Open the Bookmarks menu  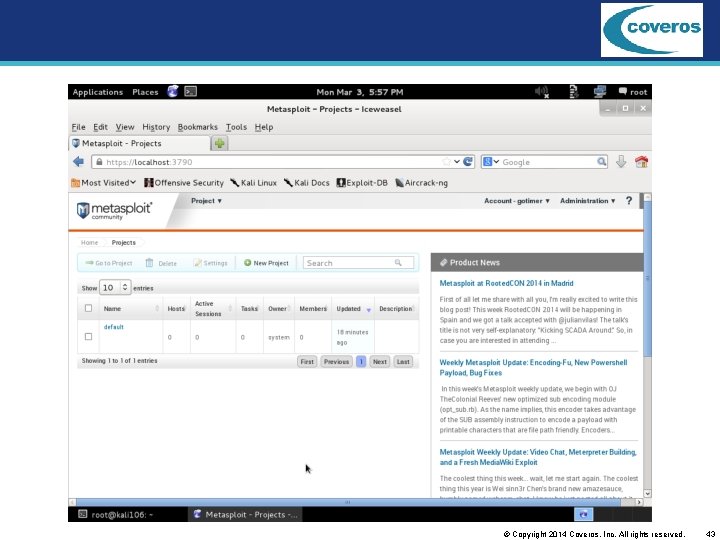click(197, 127)
